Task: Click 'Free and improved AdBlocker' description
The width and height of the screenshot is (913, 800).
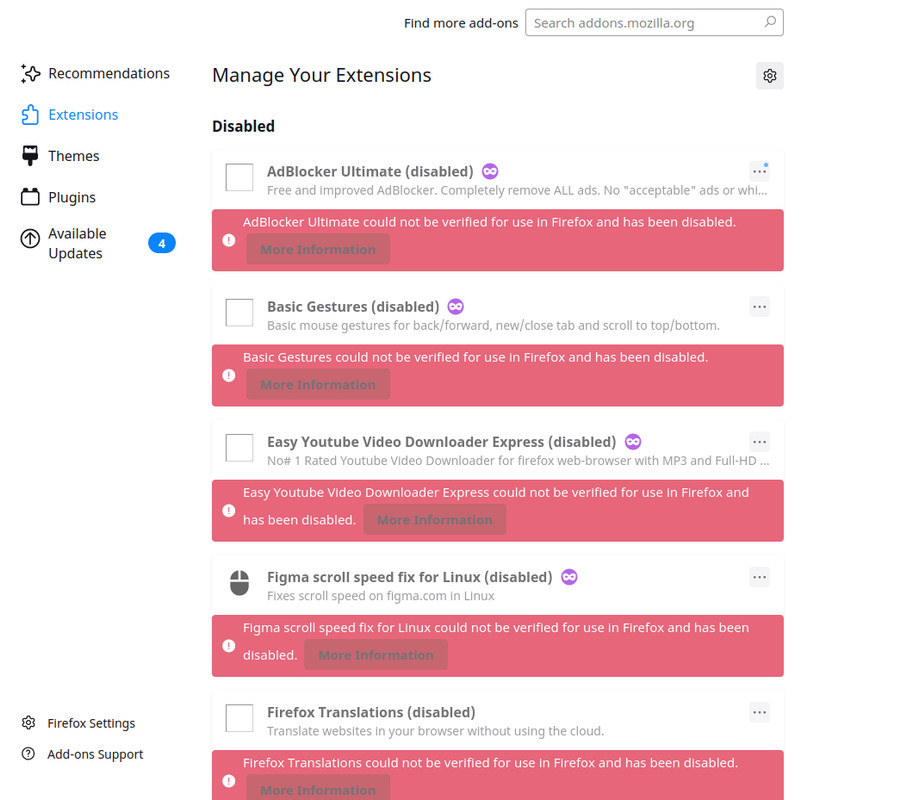Action: (517, 190)
